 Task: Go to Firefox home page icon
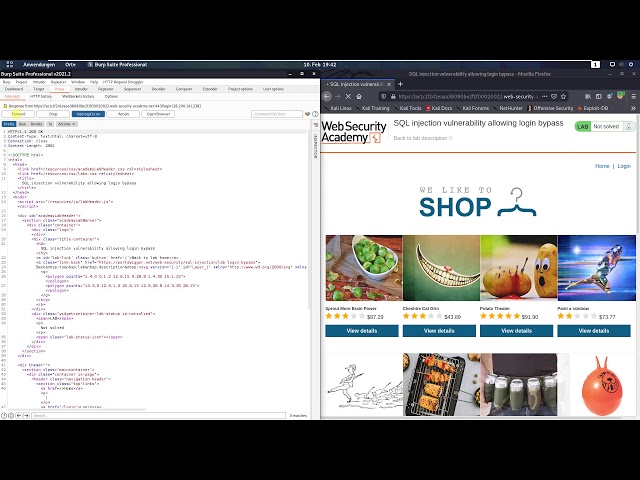(x=359, y=97)
